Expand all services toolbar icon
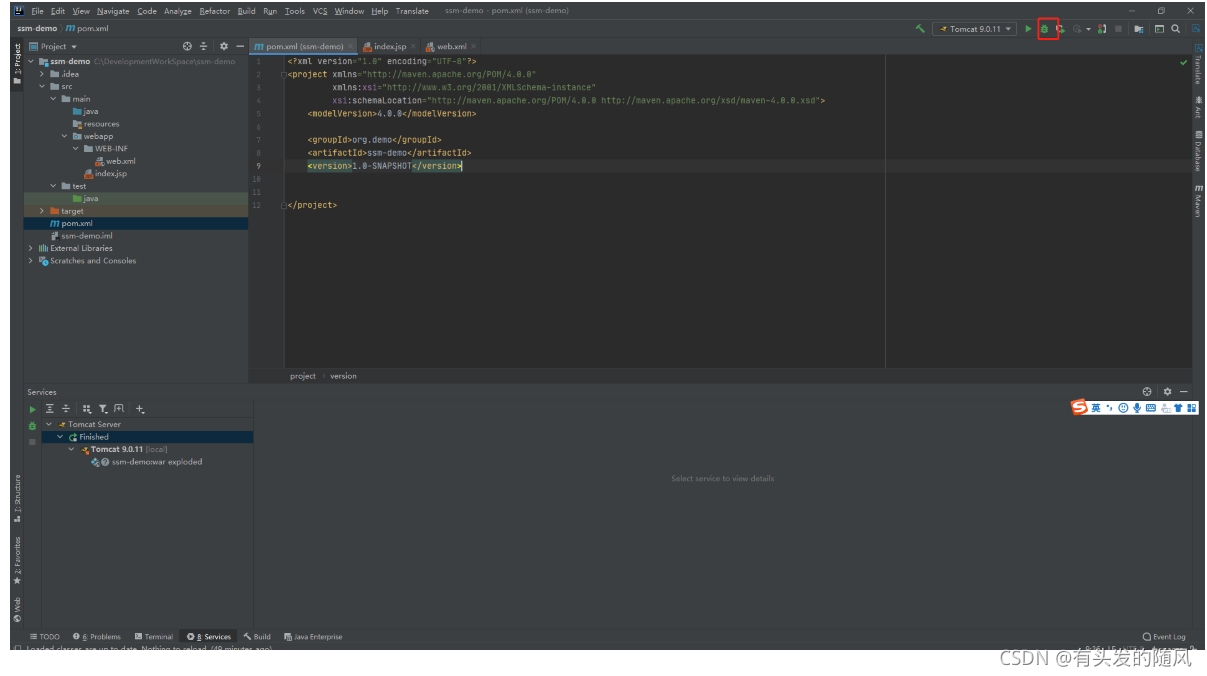The width and height of the screenshot is (1207, 676). point(50,409)
